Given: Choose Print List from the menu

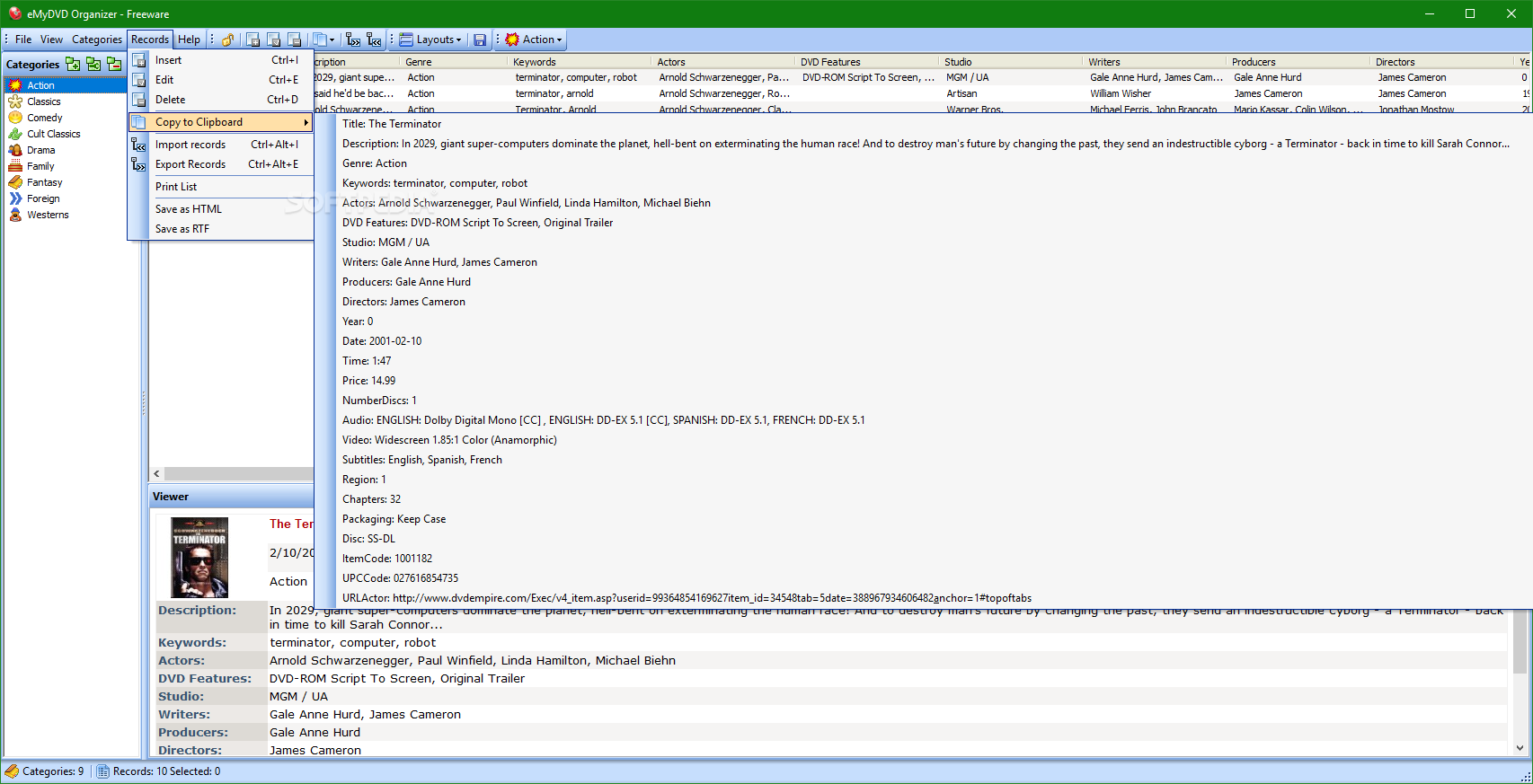Looking at the screenshot, I should click(221, 187).
